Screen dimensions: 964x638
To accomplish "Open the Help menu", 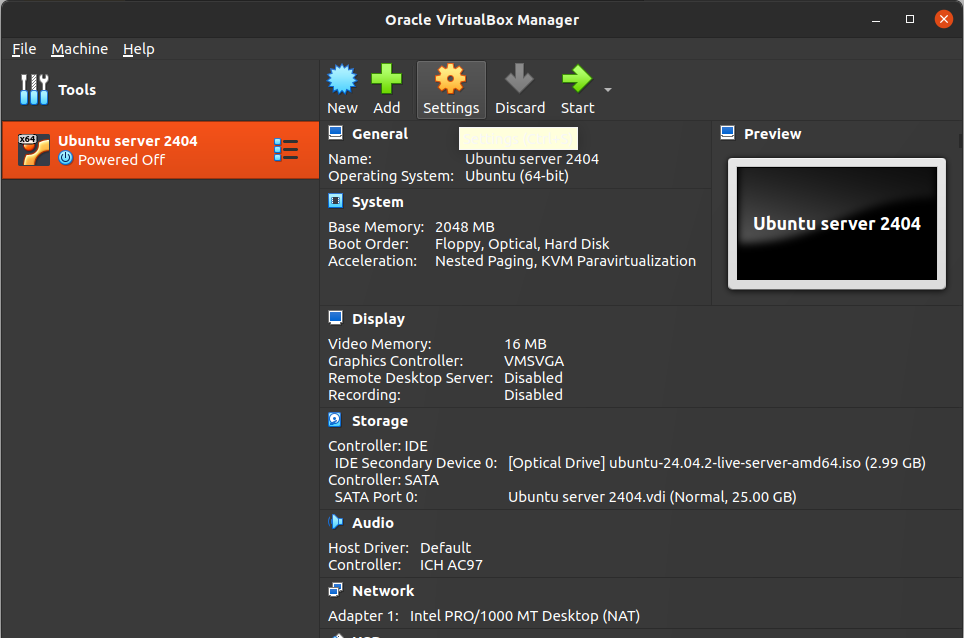I will click(x=138, y=49).
